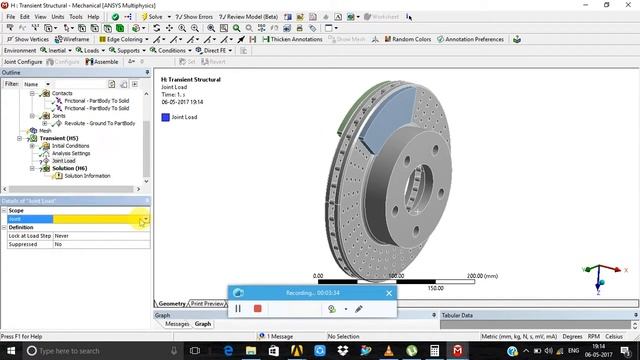Click the Print icon in toolbar
This screenshot has width=640, height=360.
tap(300, 28)
